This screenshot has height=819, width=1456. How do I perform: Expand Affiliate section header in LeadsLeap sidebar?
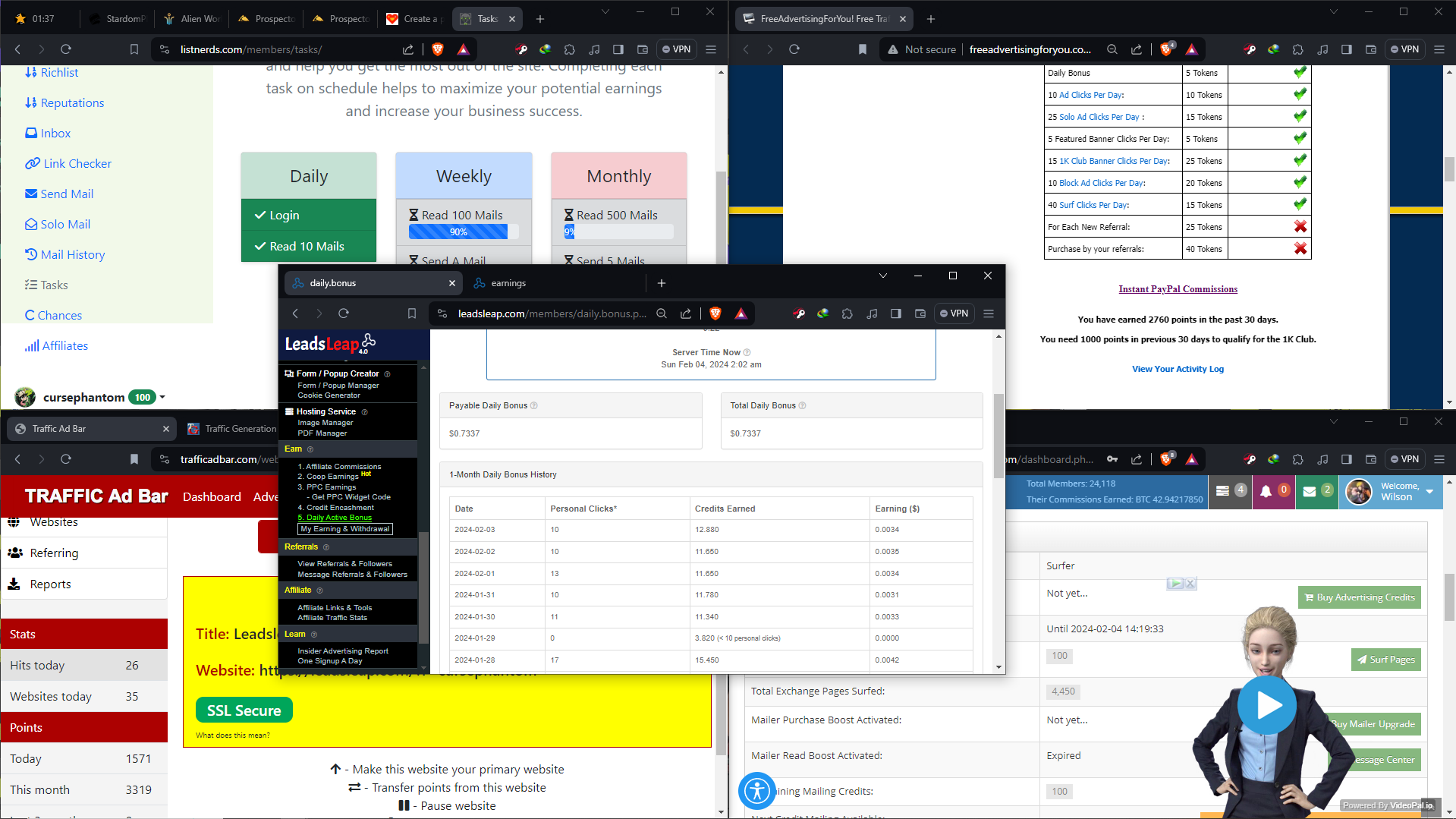(x=298, y=590)
